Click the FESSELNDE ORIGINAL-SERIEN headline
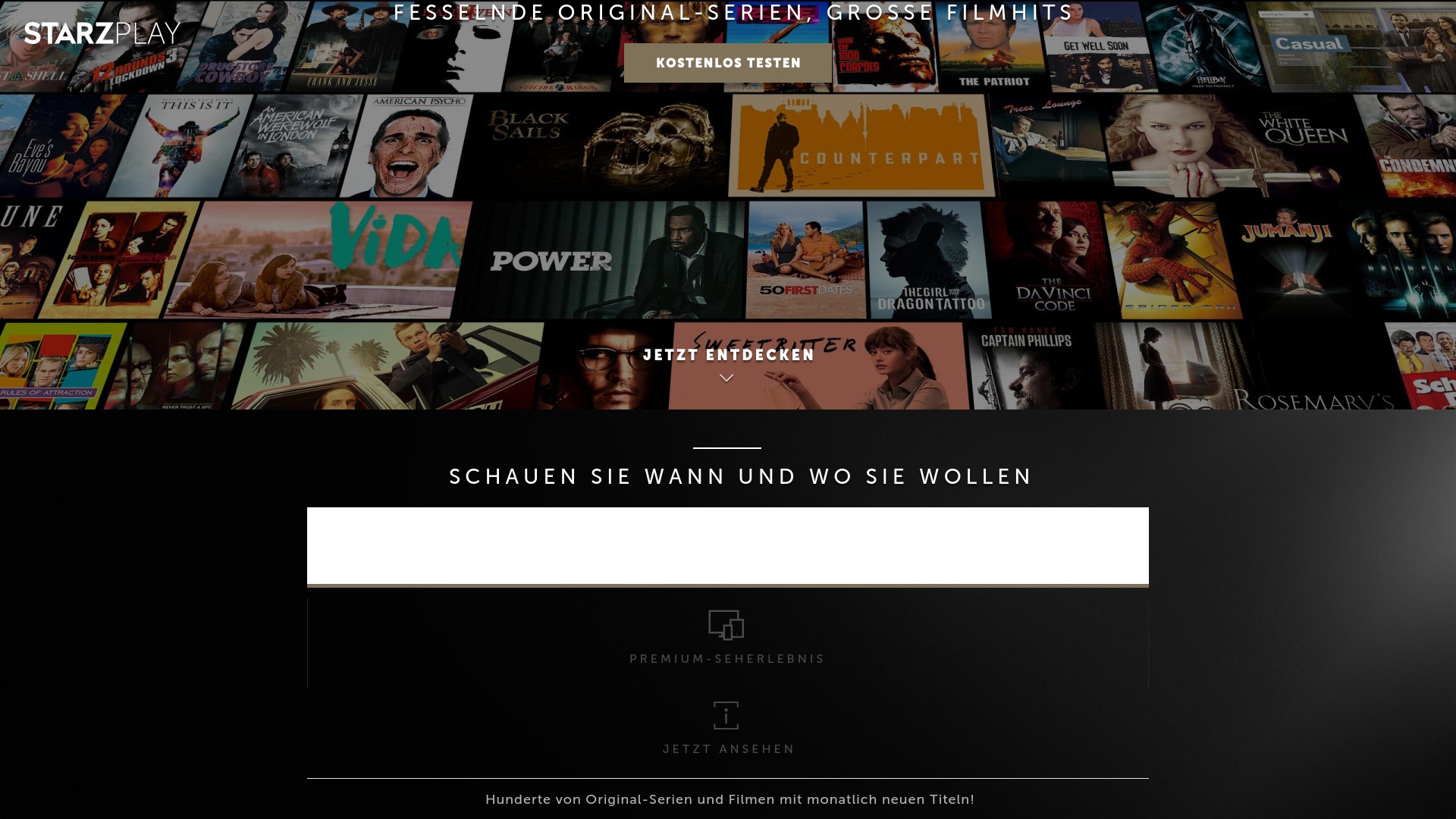Screen dimensions: 1456x819 [x=733, y=13]
